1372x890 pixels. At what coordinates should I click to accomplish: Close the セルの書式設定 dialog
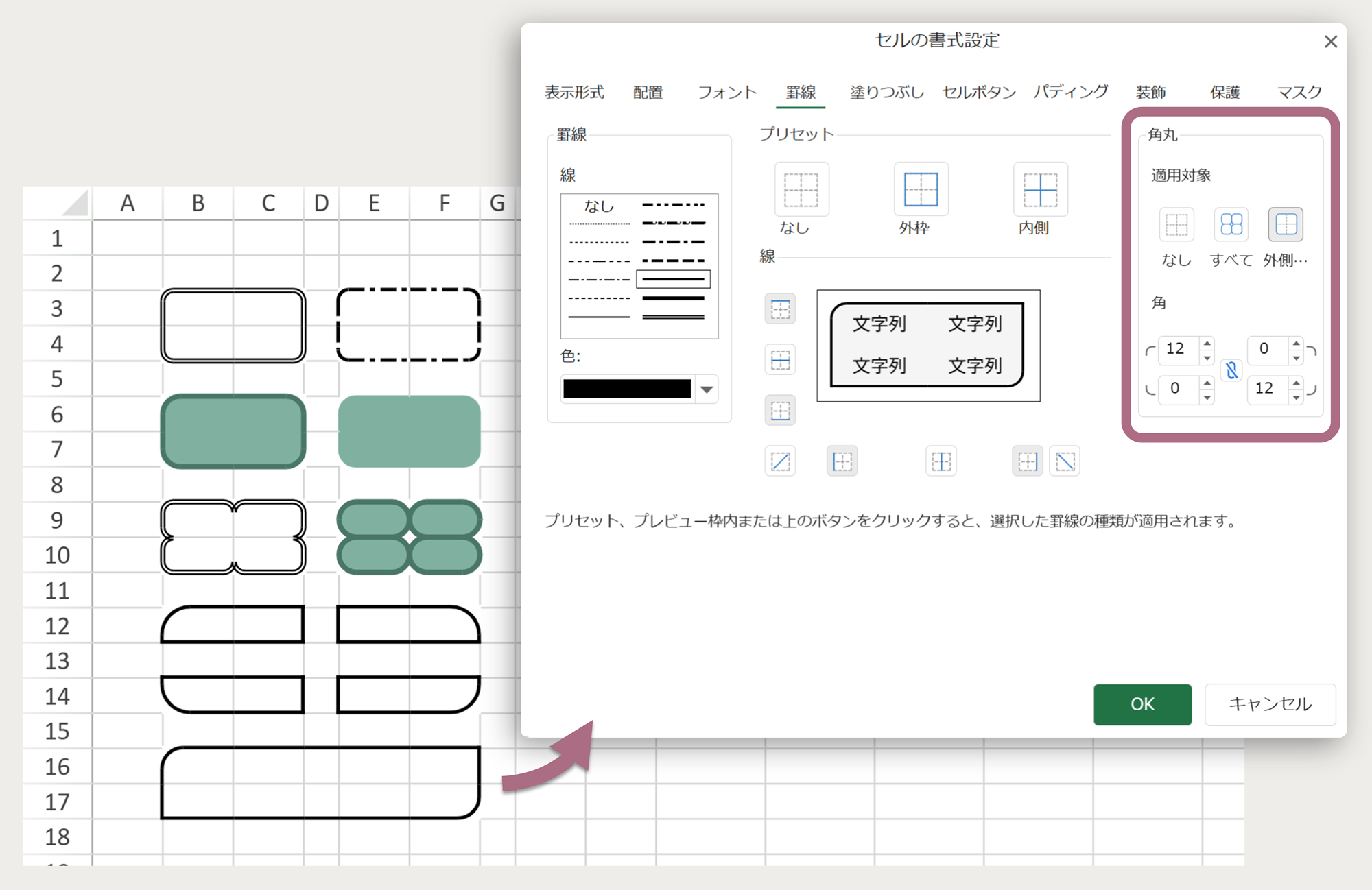click(x=1330, y=42)
